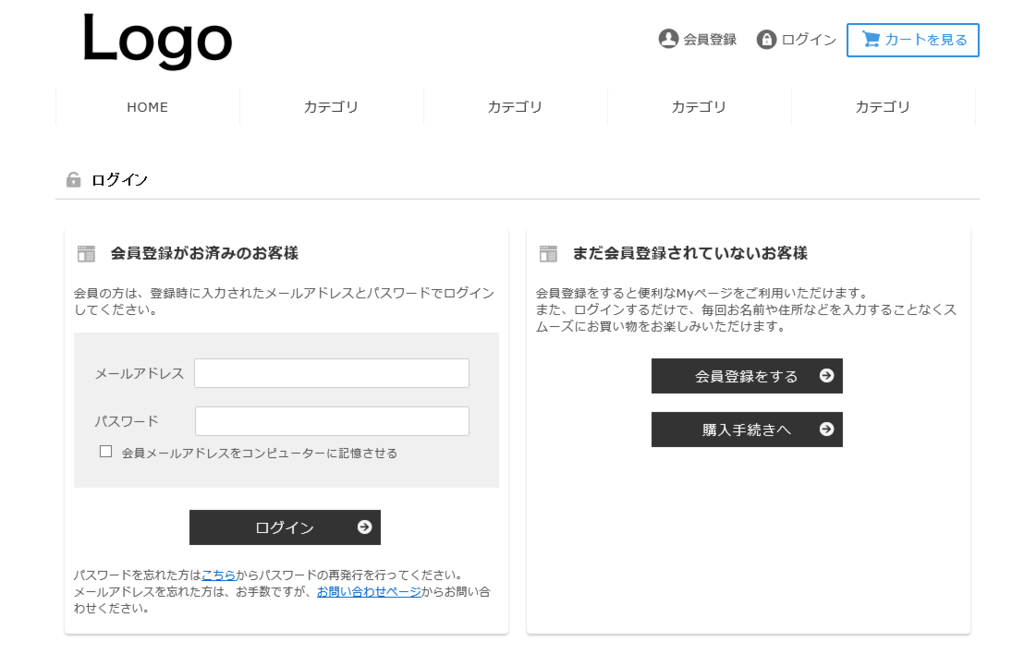Select the rightmost カテゴリ navigation item
Screen dimensions: 1024x666
(x=882, y=106)
